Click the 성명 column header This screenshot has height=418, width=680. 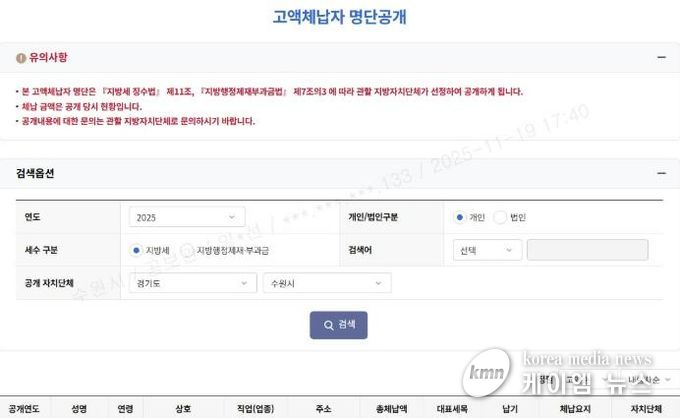pos(79,409)
